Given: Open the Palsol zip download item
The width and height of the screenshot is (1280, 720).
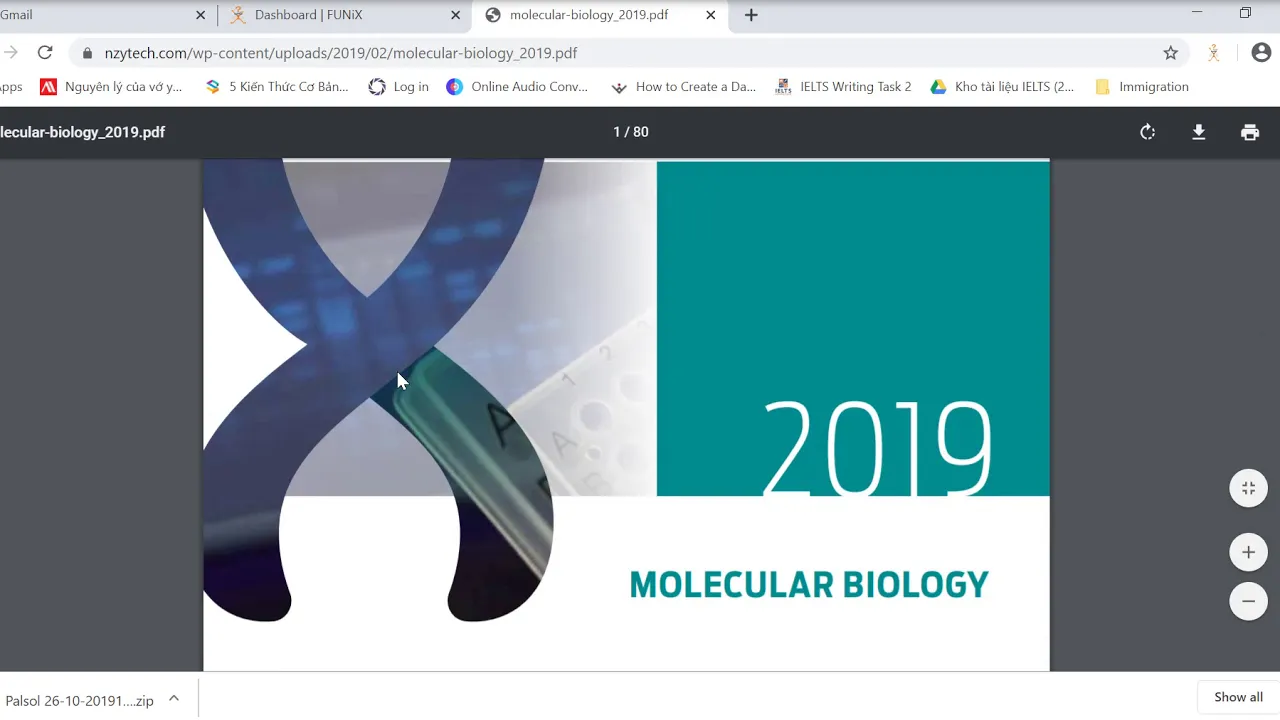Looking at the screenshot, I should click(79, 700).
